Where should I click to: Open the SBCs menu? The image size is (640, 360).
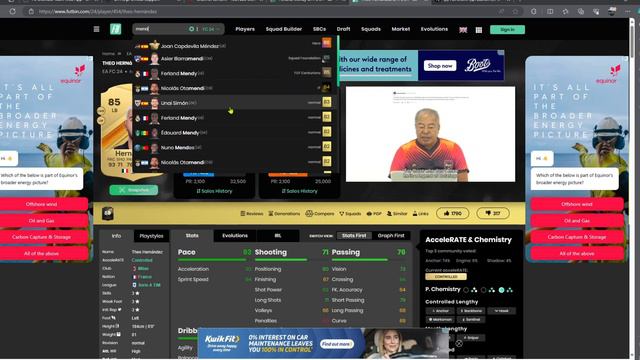click(319, 29)
